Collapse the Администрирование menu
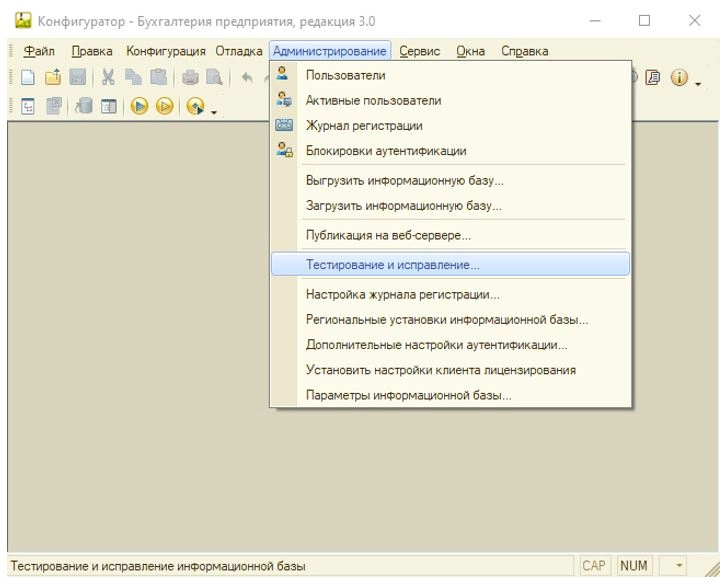 (x=330, y=51)
